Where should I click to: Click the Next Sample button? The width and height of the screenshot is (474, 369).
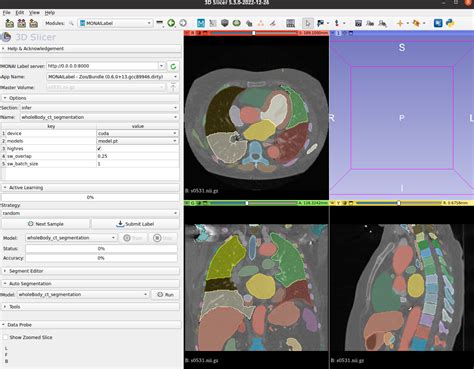click(x=46, y=224)
